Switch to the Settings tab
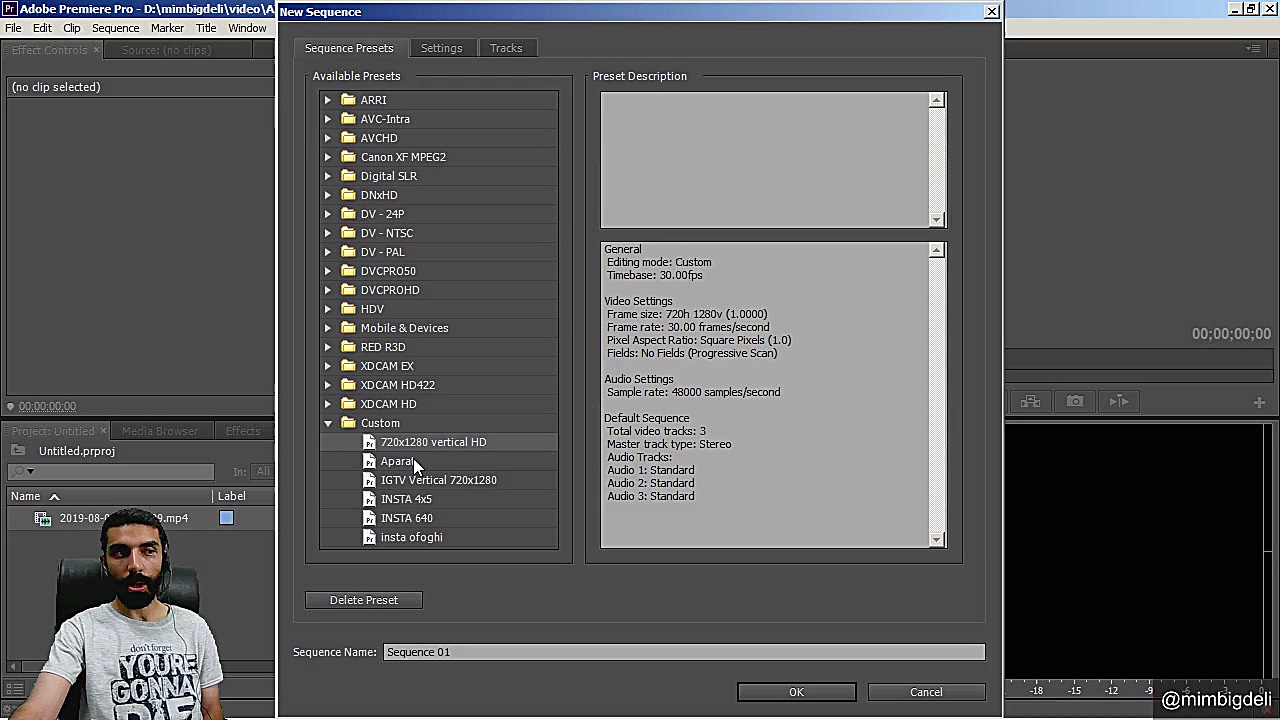1280x720 pixels. point(441,48)
